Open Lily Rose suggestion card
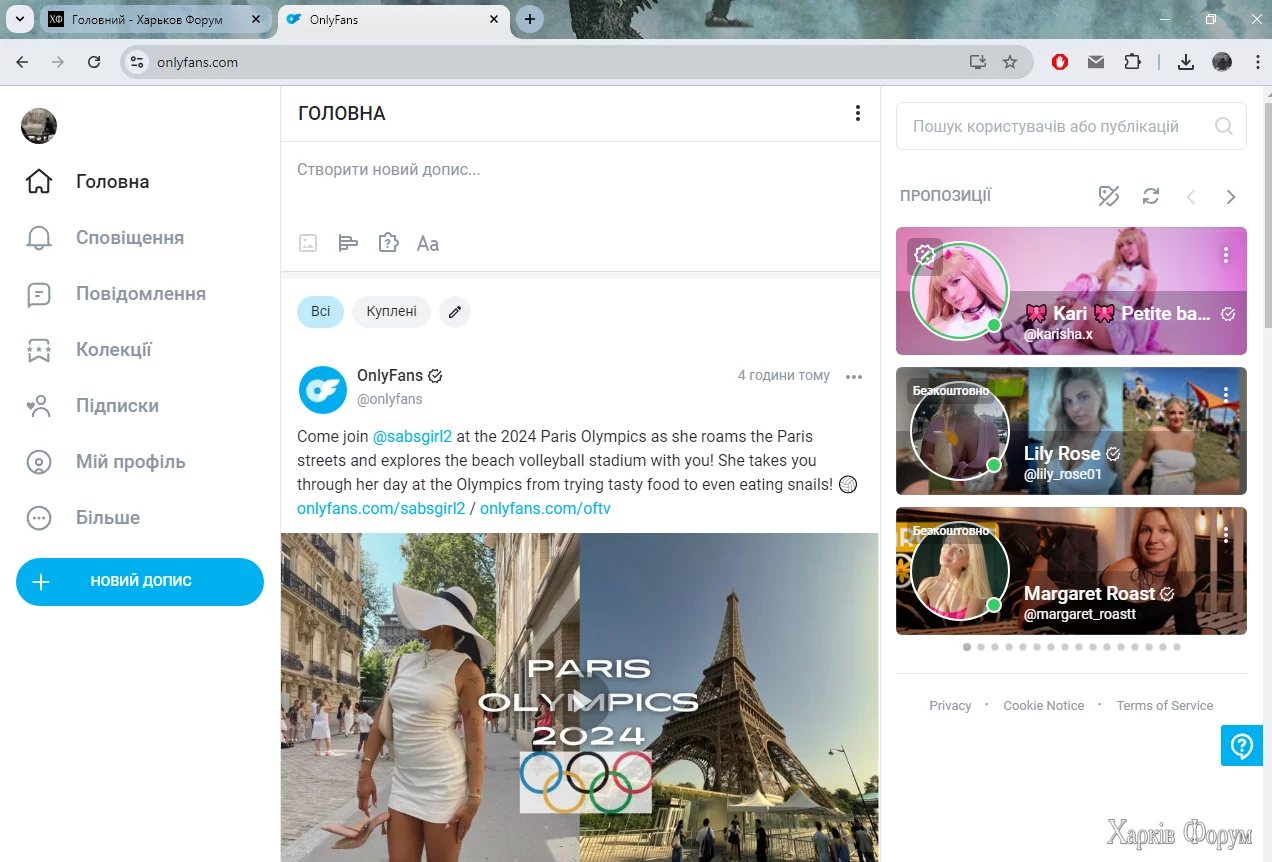The width and height of the screenshot is (1272, 862). coord(1071,431)
